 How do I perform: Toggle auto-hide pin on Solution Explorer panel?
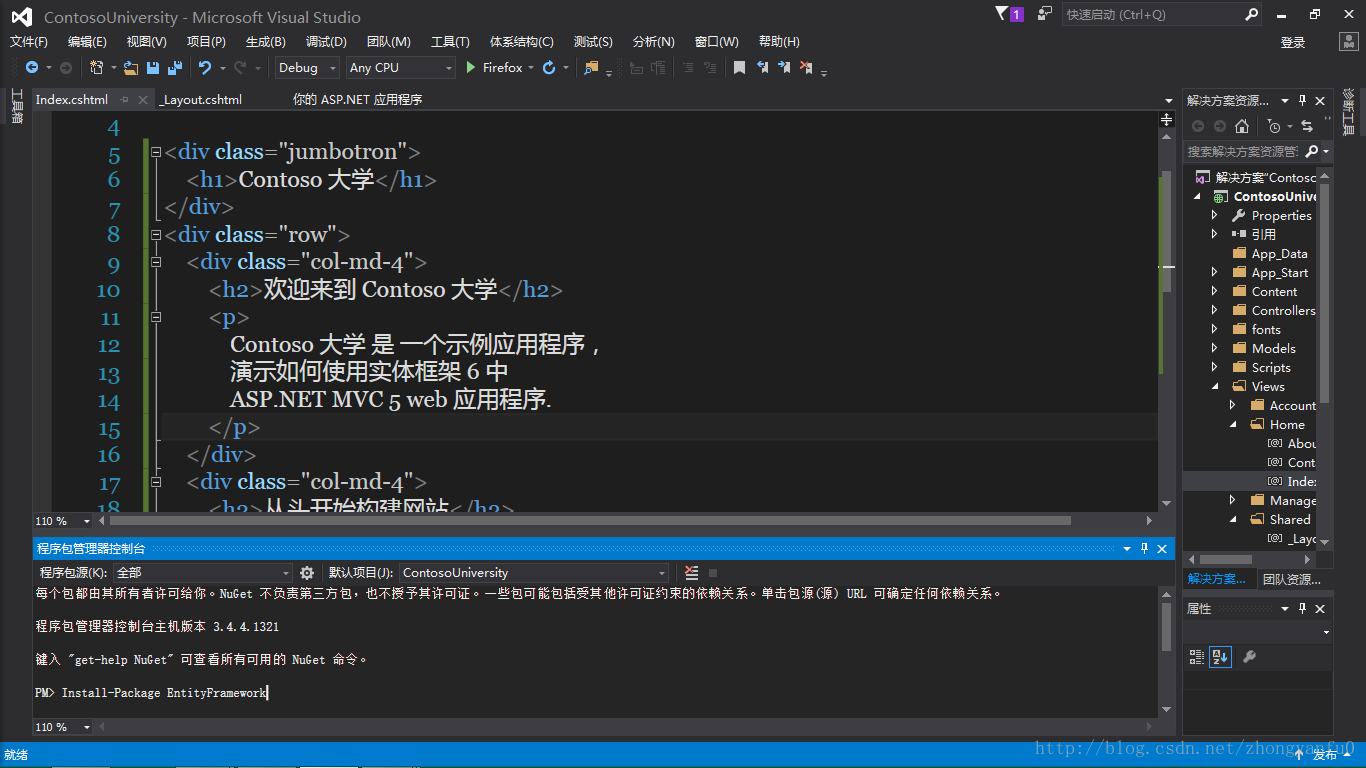click(1302, 101)
